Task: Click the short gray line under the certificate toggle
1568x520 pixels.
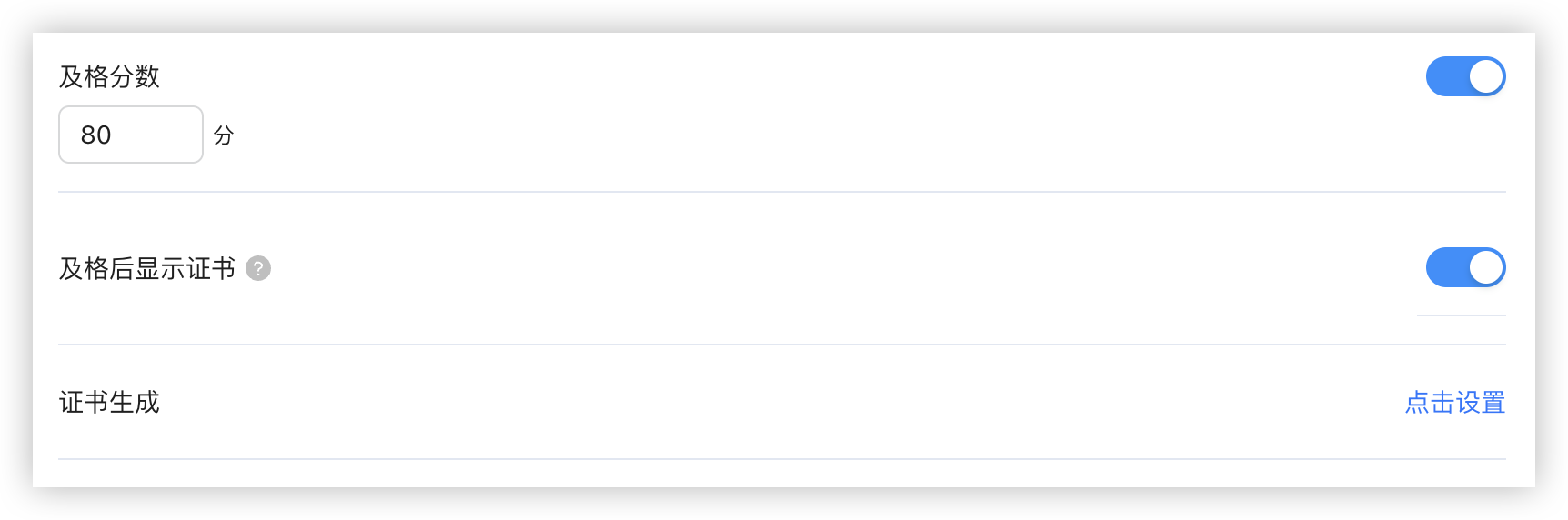Action: pos(1461,315)
